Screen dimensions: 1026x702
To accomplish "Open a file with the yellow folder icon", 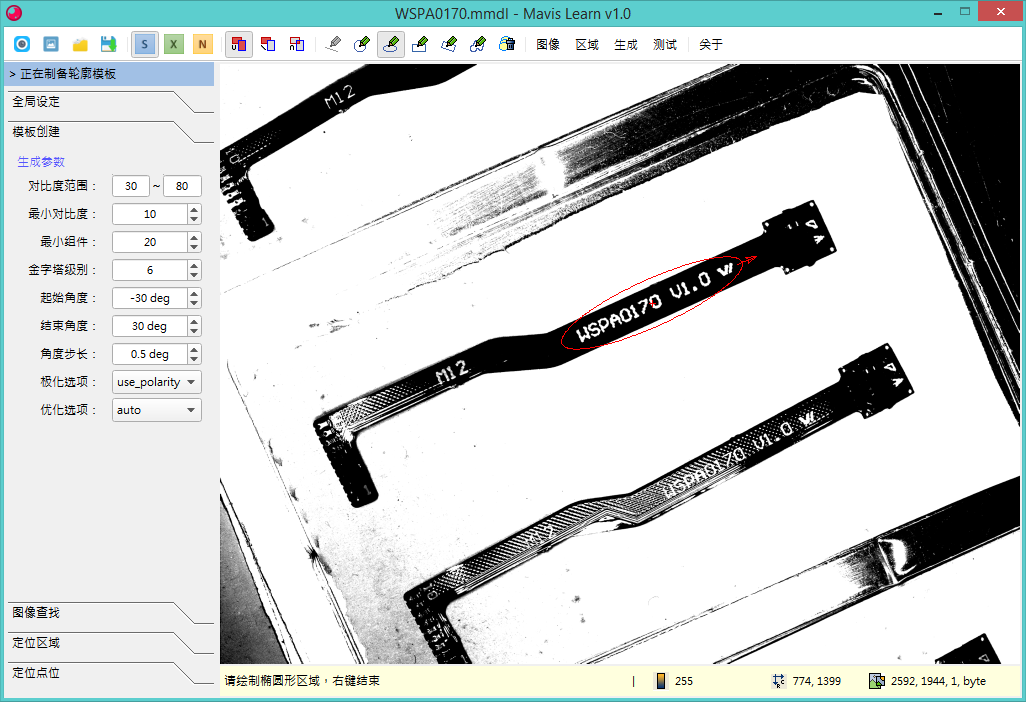I will click(80, 44).
